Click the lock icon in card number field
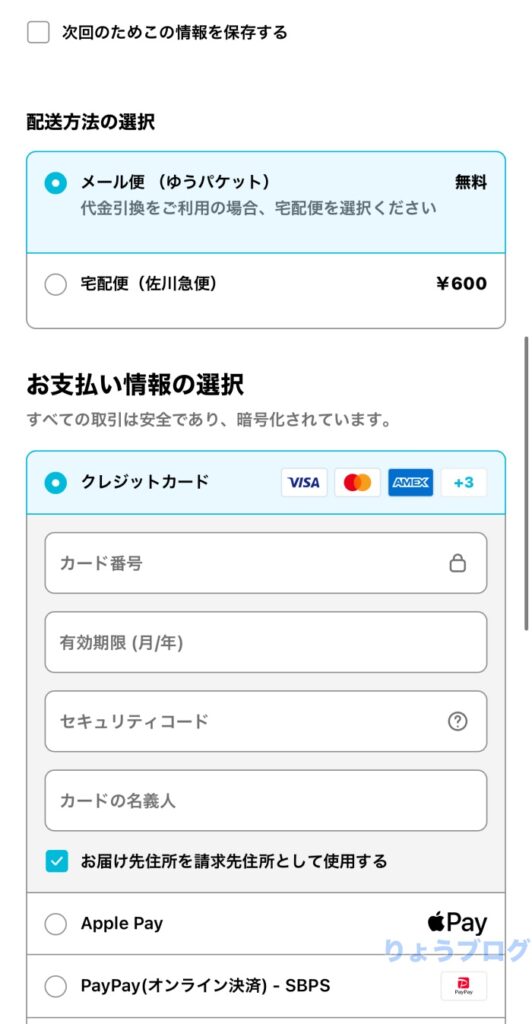This screenshot has width=532, height=1024. coord(458,563)
